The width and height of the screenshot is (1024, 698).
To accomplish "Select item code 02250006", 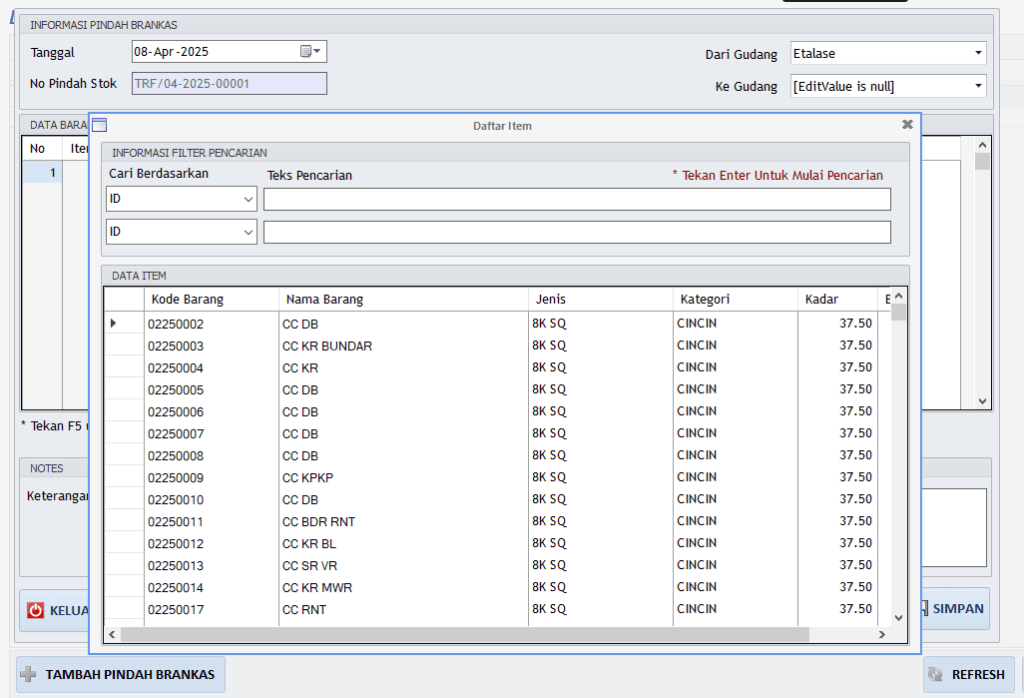I will pyautogui.click(x=176, y=412).
